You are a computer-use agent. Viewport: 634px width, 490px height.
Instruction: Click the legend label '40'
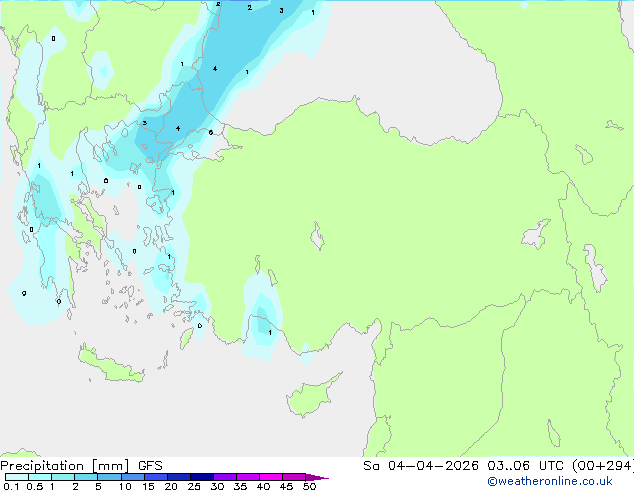263,486
